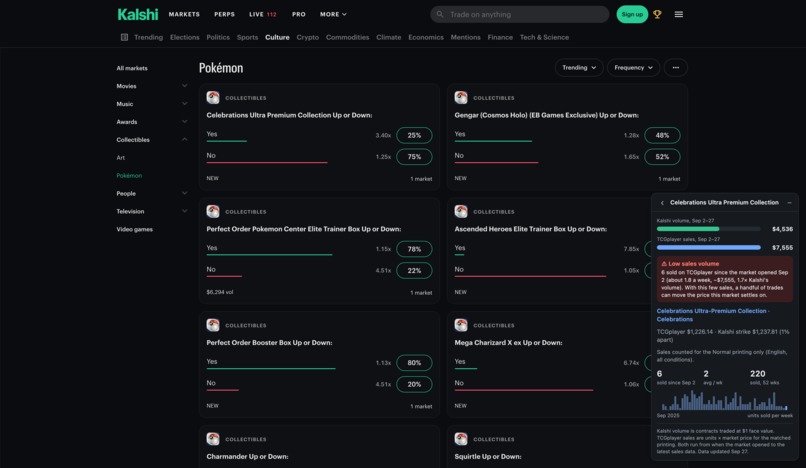Open the PERPS top menu
Viewport: 806px width, 468px height.
pos(224,14)
